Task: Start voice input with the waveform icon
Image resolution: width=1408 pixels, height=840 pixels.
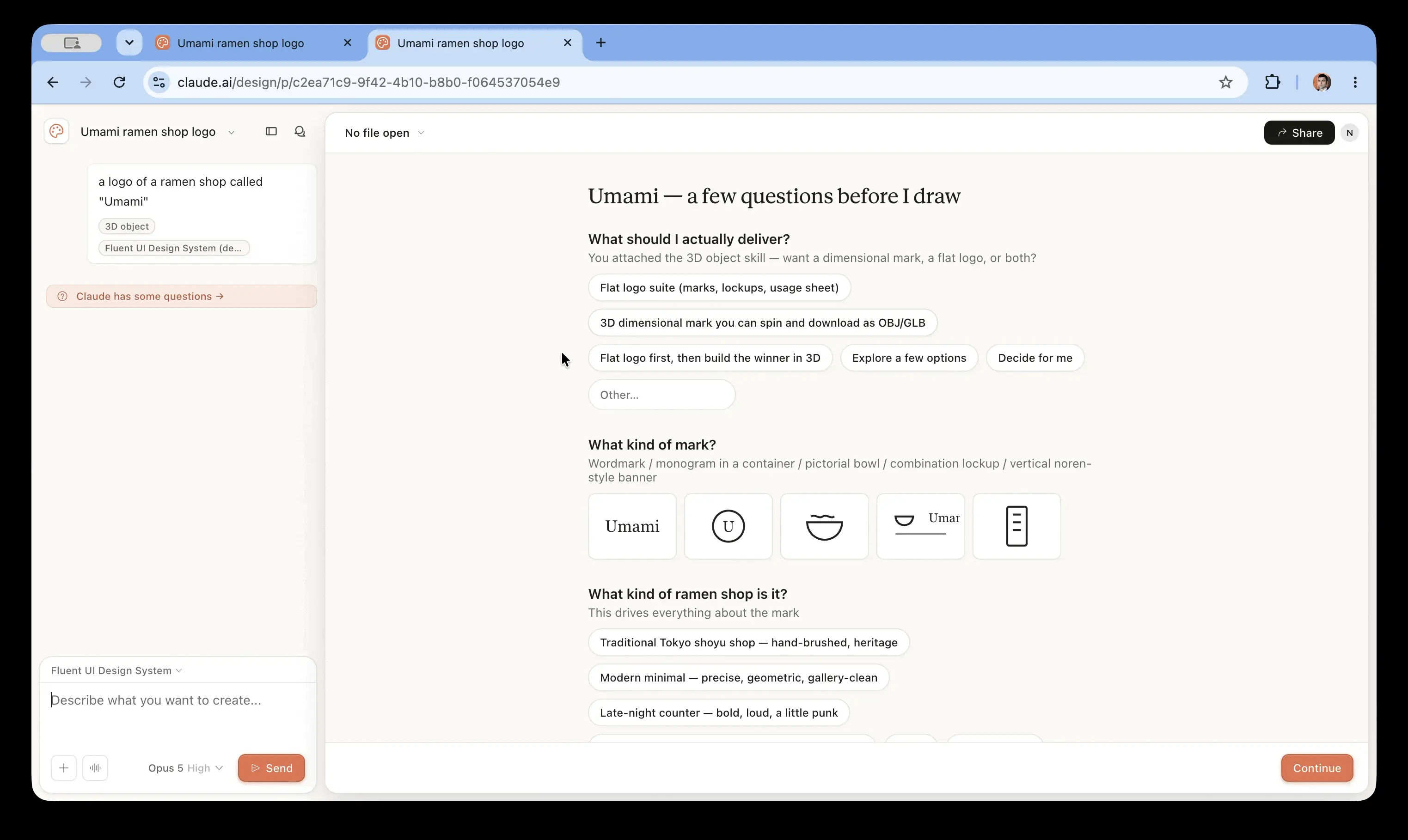Action: coord(95,768)
